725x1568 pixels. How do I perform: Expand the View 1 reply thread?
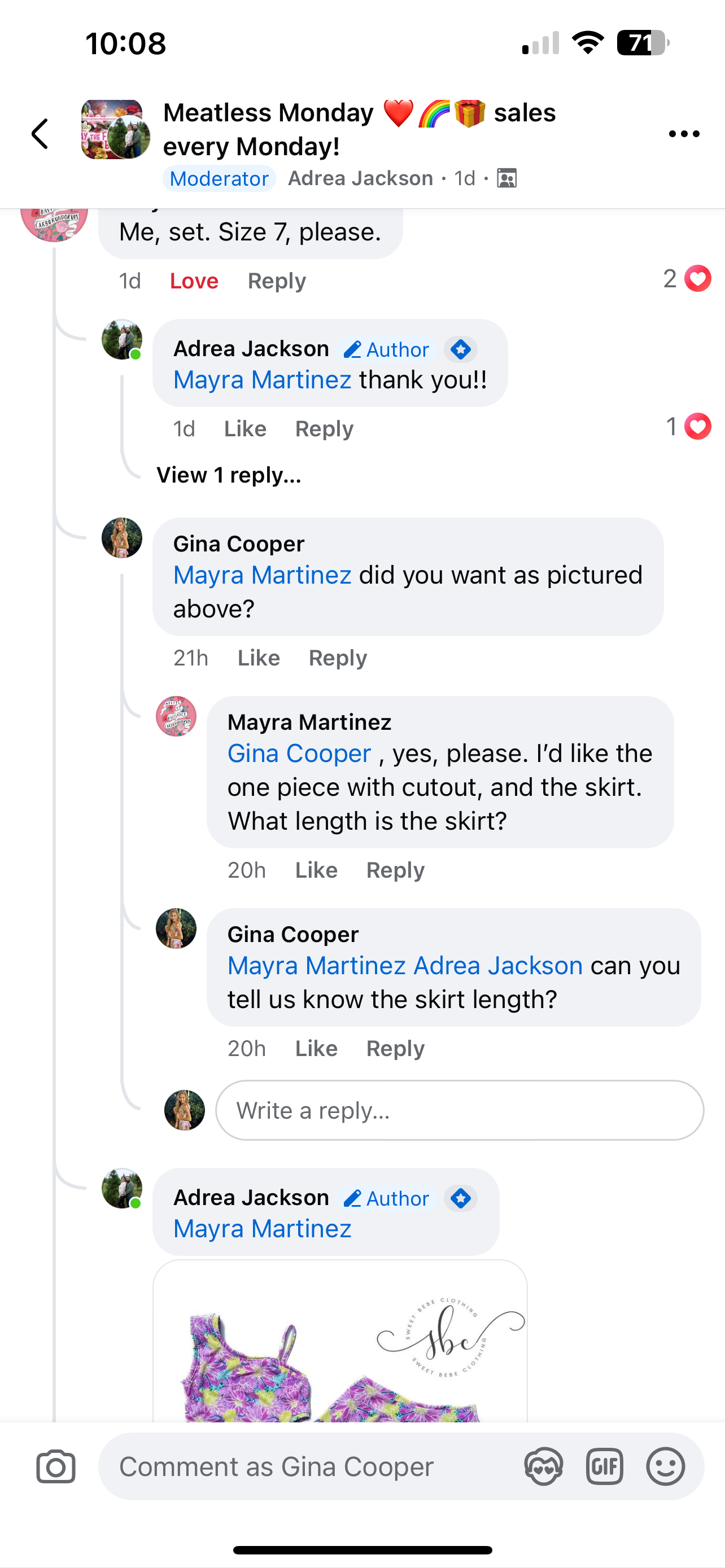(x=228, y=475)
